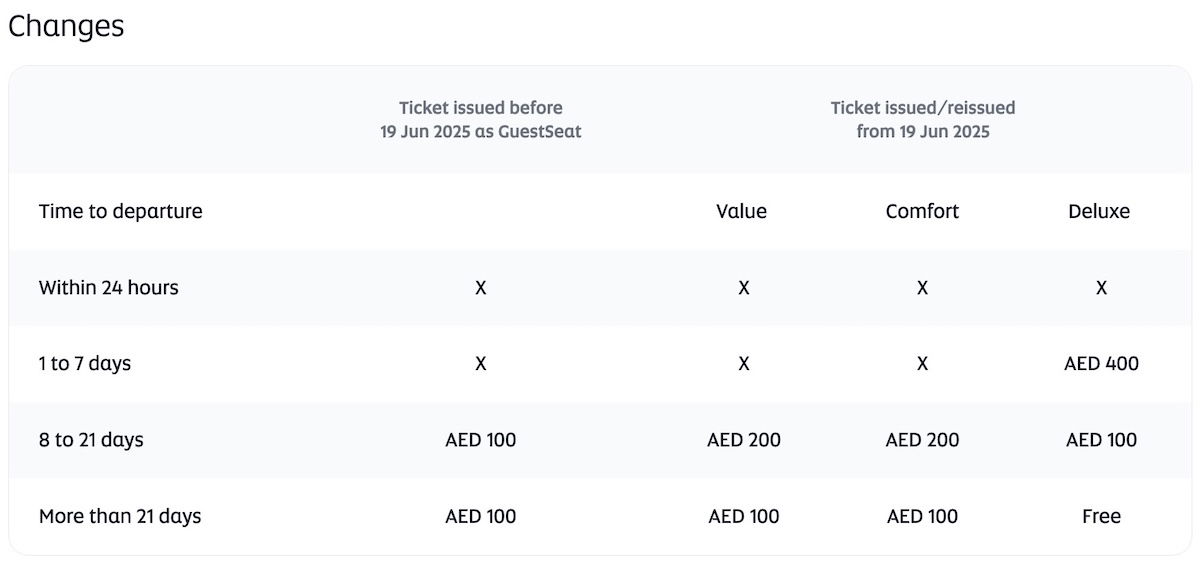Click 'Ticket issued/reissued from 19 Jun 2025' header
The image size is (1200, 564).
point(923,119)
